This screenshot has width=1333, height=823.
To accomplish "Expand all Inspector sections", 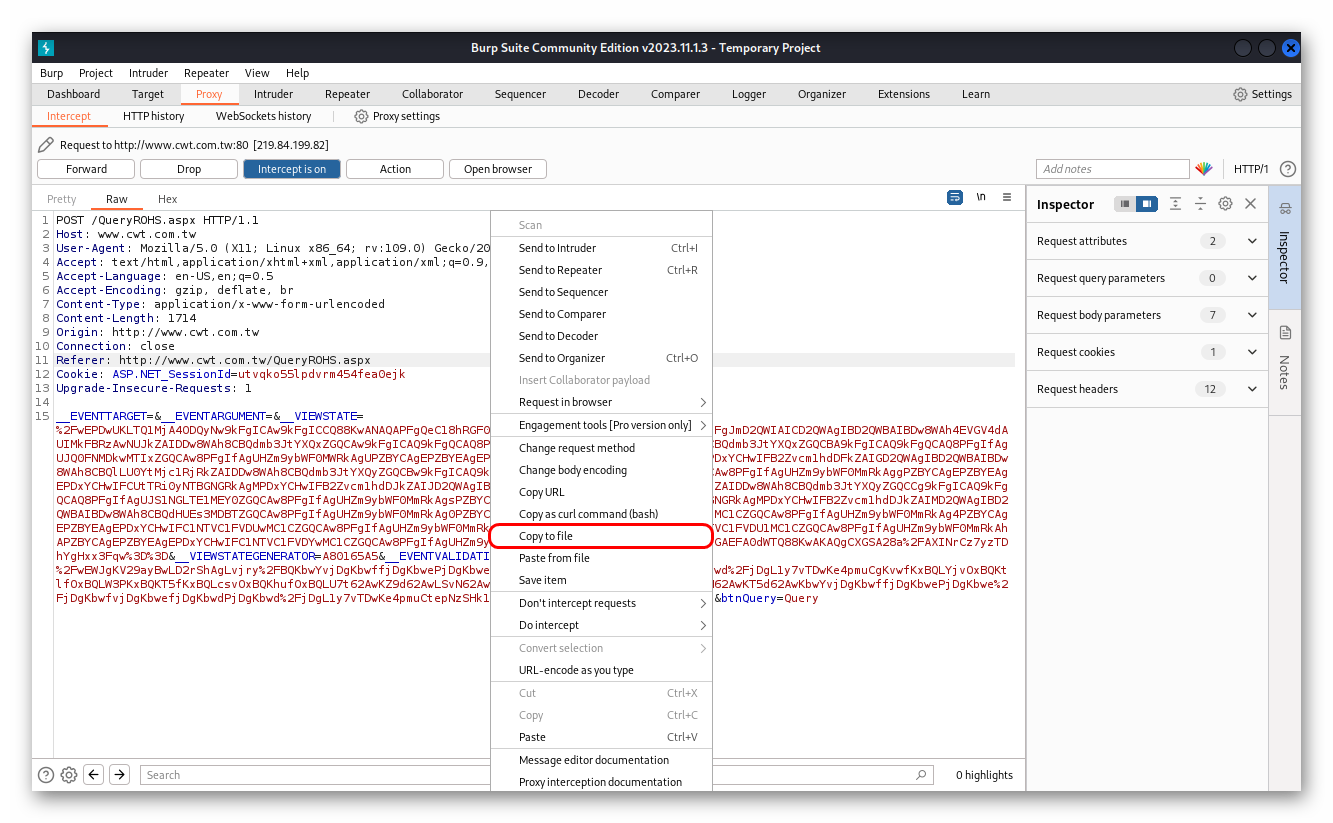I will (x=1175, y=204).
